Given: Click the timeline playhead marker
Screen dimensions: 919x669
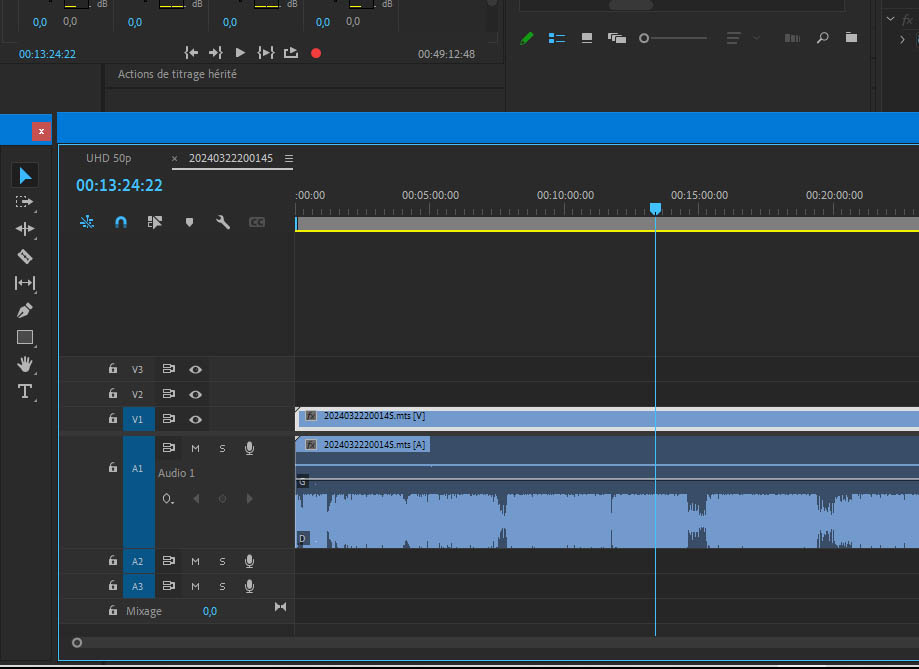Looking at the screenshot, I should click(x=655, y=209).
